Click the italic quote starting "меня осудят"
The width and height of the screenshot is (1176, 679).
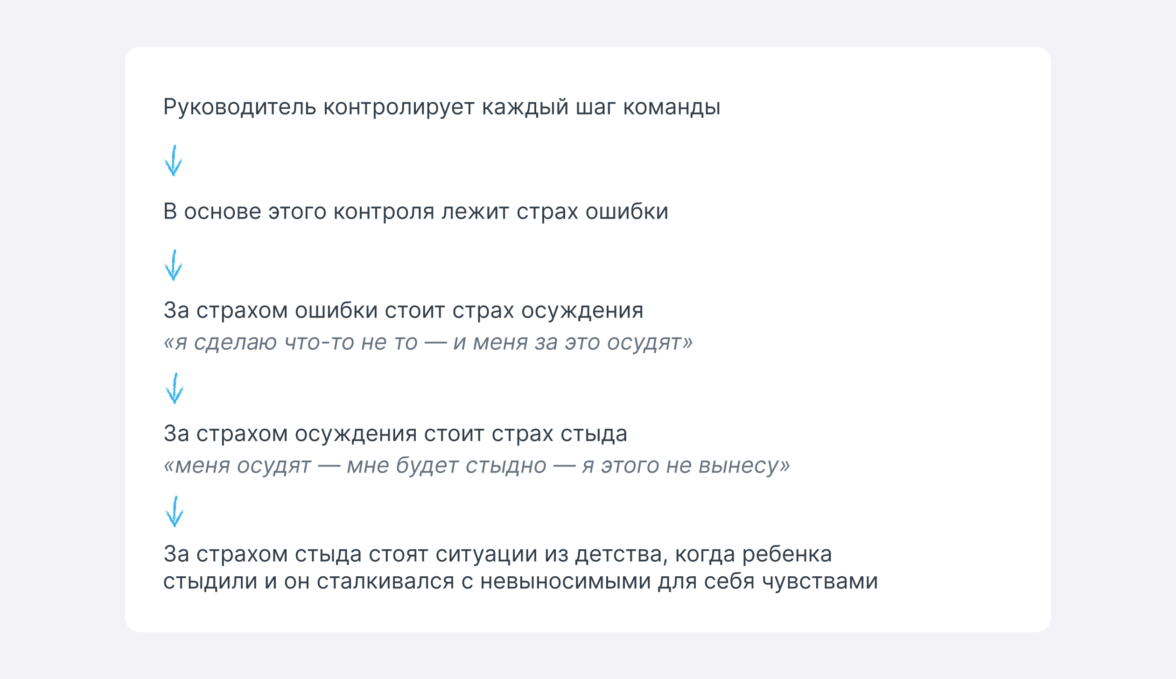point(476,467)
